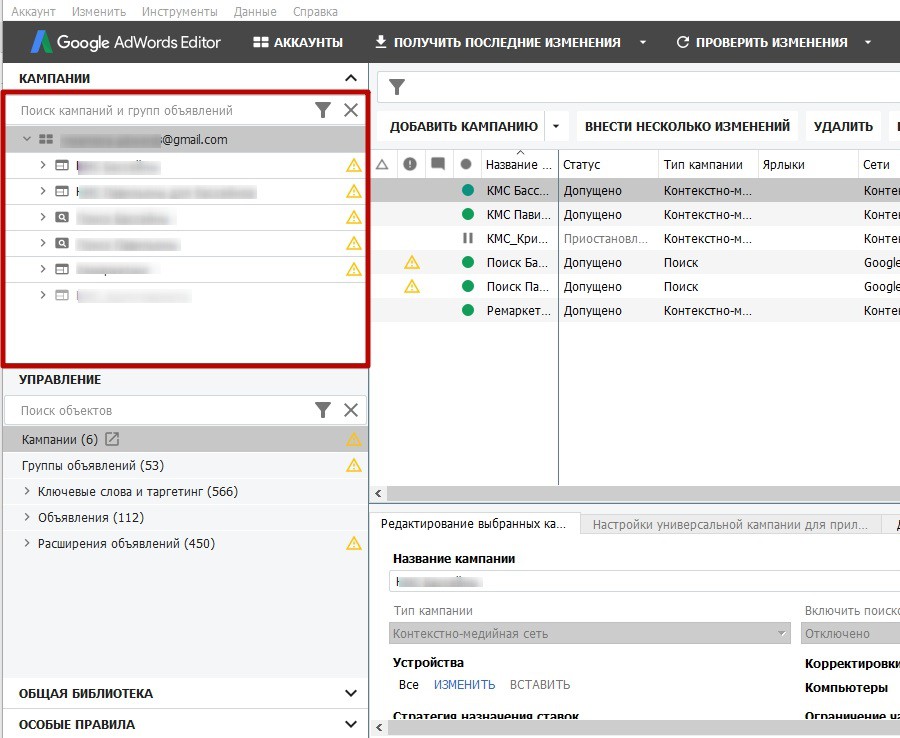This screenshot has width=900, height=738.
Task: Click pause status icon of КМС_Кри... row
Action: tap(468, 238)
